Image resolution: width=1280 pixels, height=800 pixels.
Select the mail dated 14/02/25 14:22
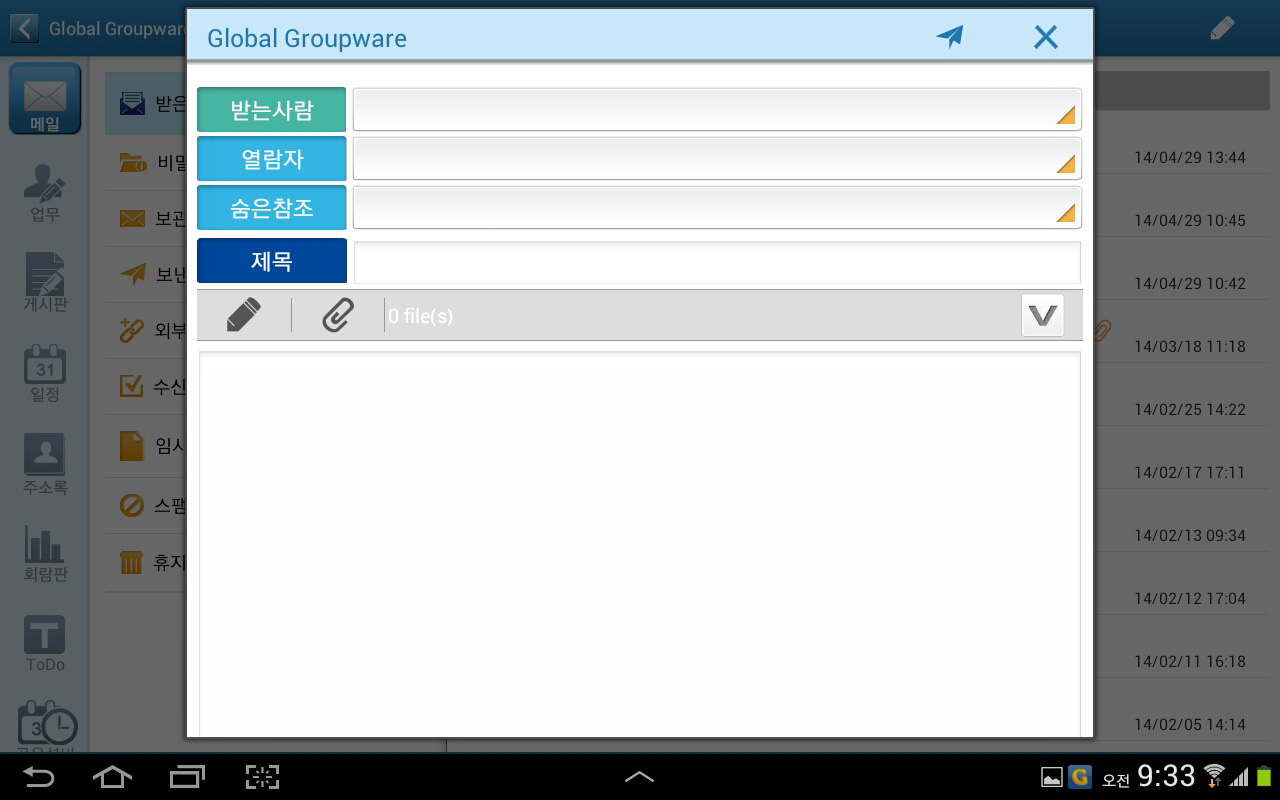click(1189, 409)
